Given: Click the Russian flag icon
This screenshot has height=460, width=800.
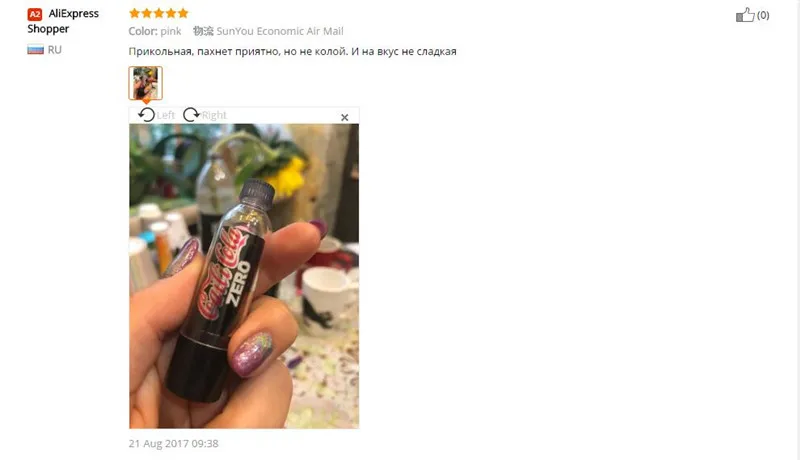Looking at the screenshot, I should (x=35, y=49).
